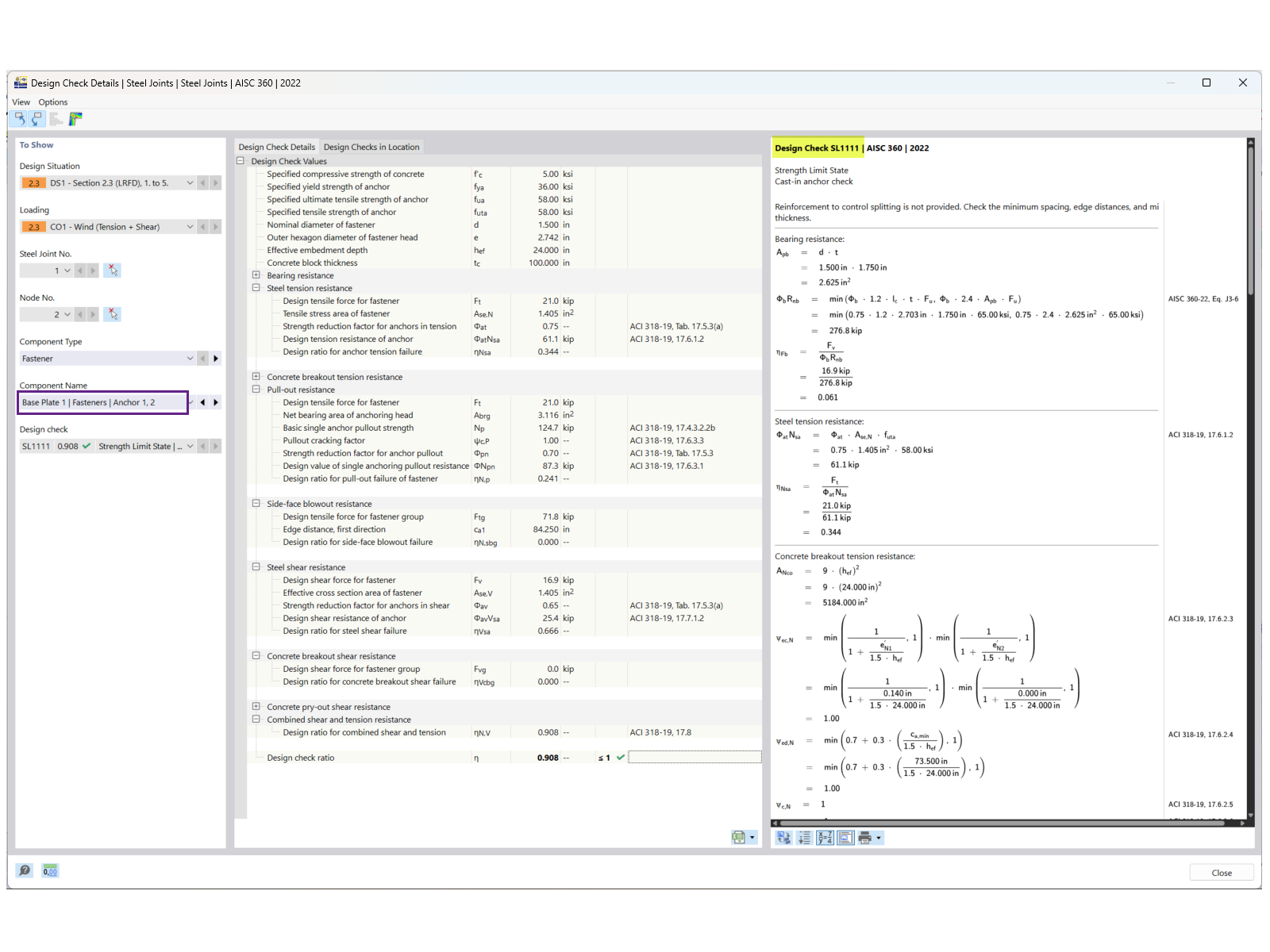1270x952 pixels.
Task: Click the orange 2.3 tag in Design Situation
Action: click(x=33, y=183)
